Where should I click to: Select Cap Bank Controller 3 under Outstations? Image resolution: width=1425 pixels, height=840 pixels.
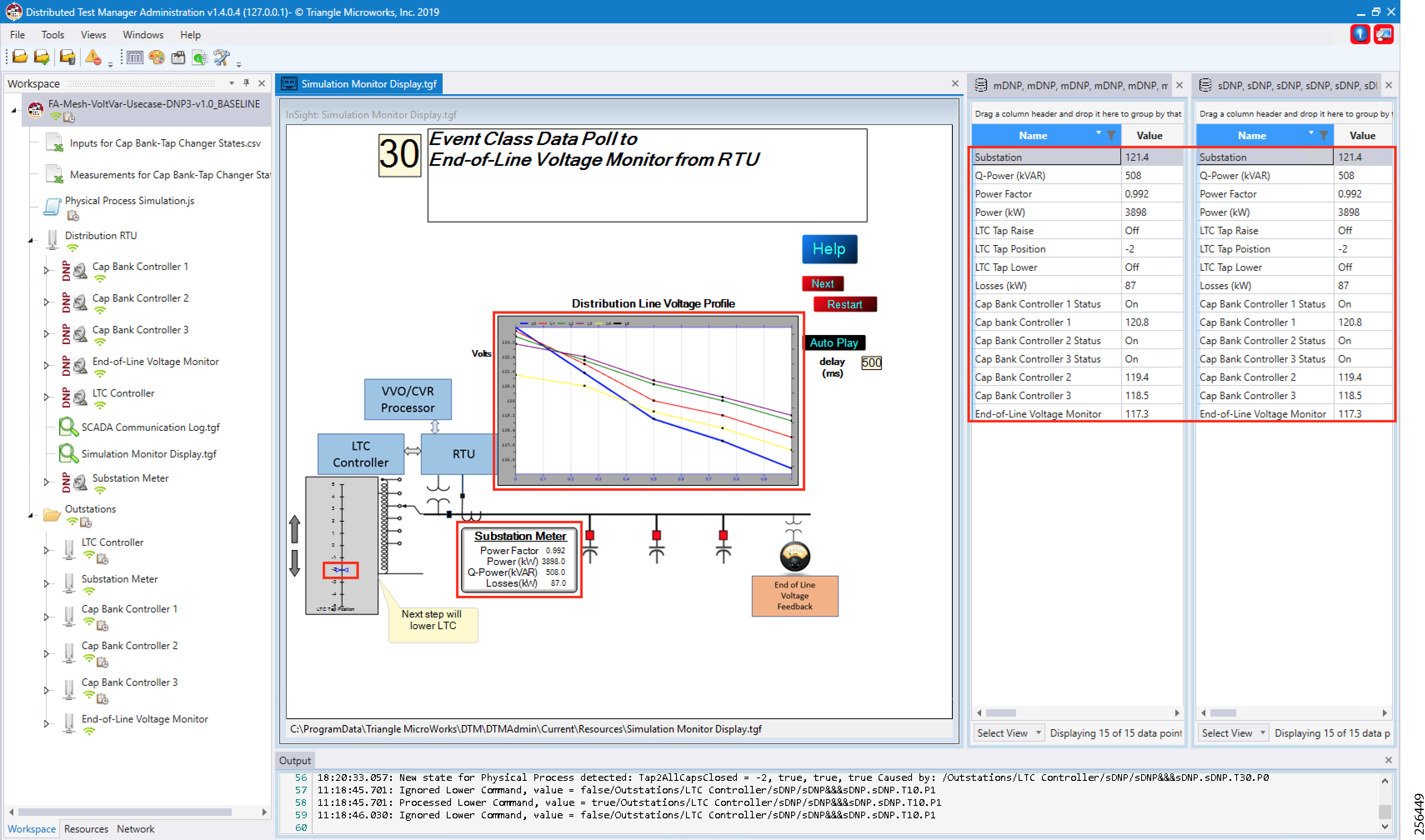click(129, 682)
